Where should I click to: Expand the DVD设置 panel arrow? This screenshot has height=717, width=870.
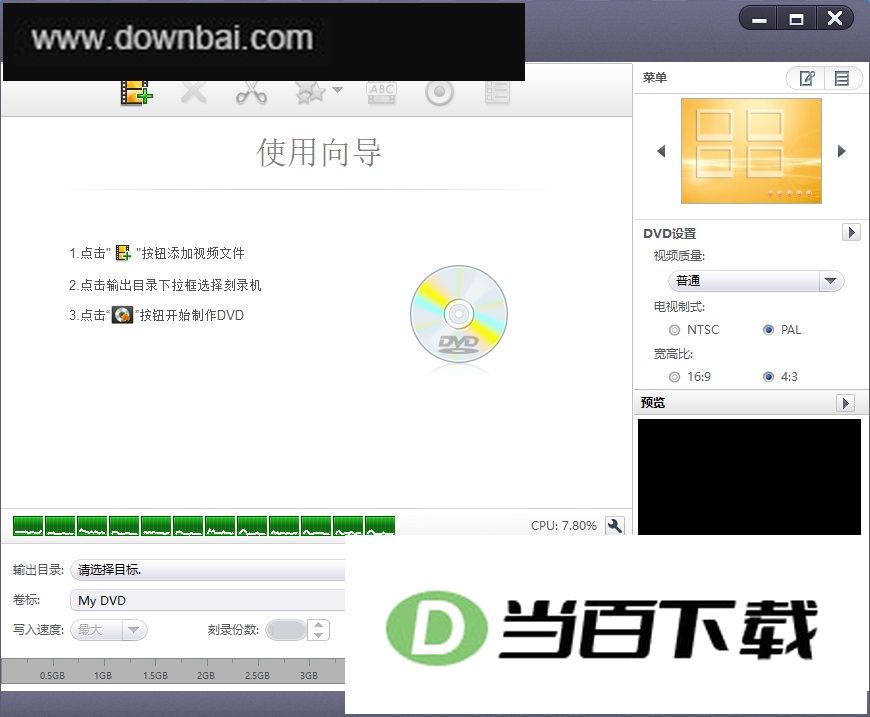coord(851,232)
